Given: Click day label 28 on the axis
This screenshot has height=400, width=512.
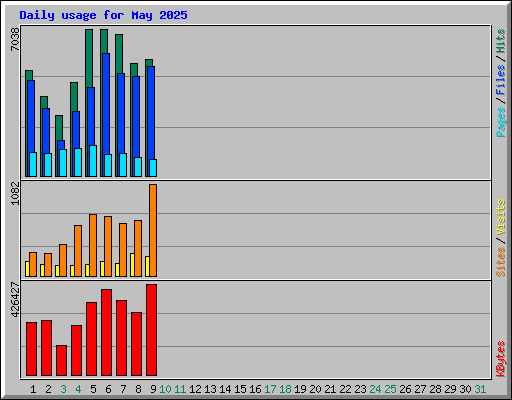Looking at the screenshot, I should (435, 389).
